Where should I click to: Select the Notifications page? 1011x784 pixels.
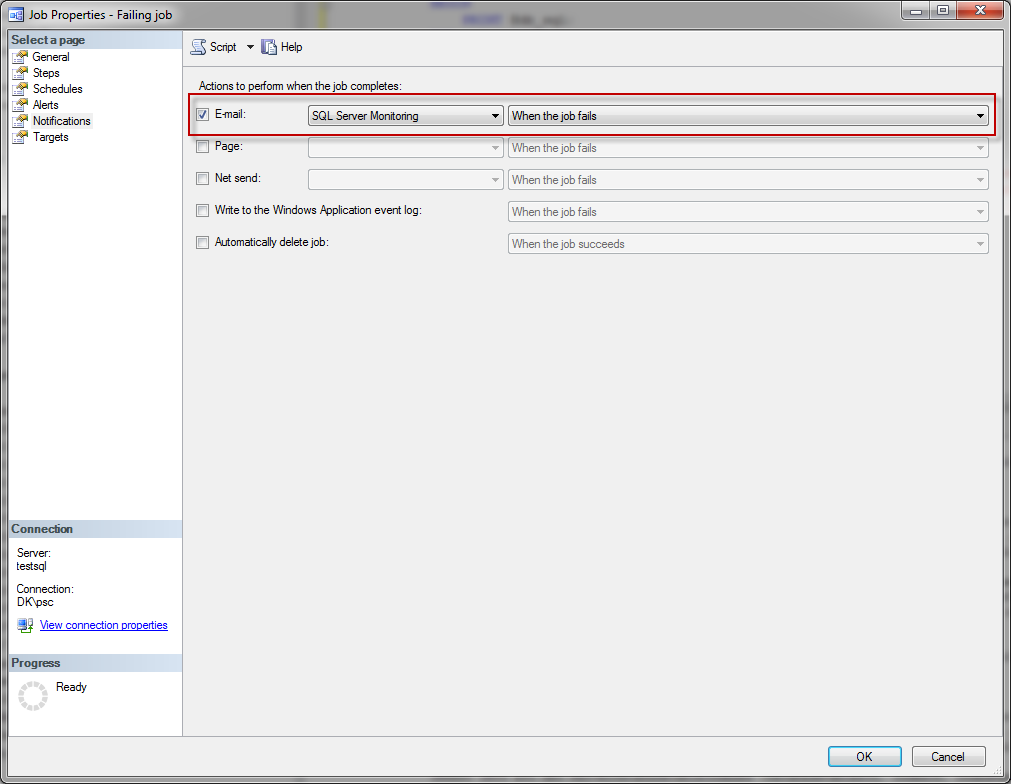61,121
